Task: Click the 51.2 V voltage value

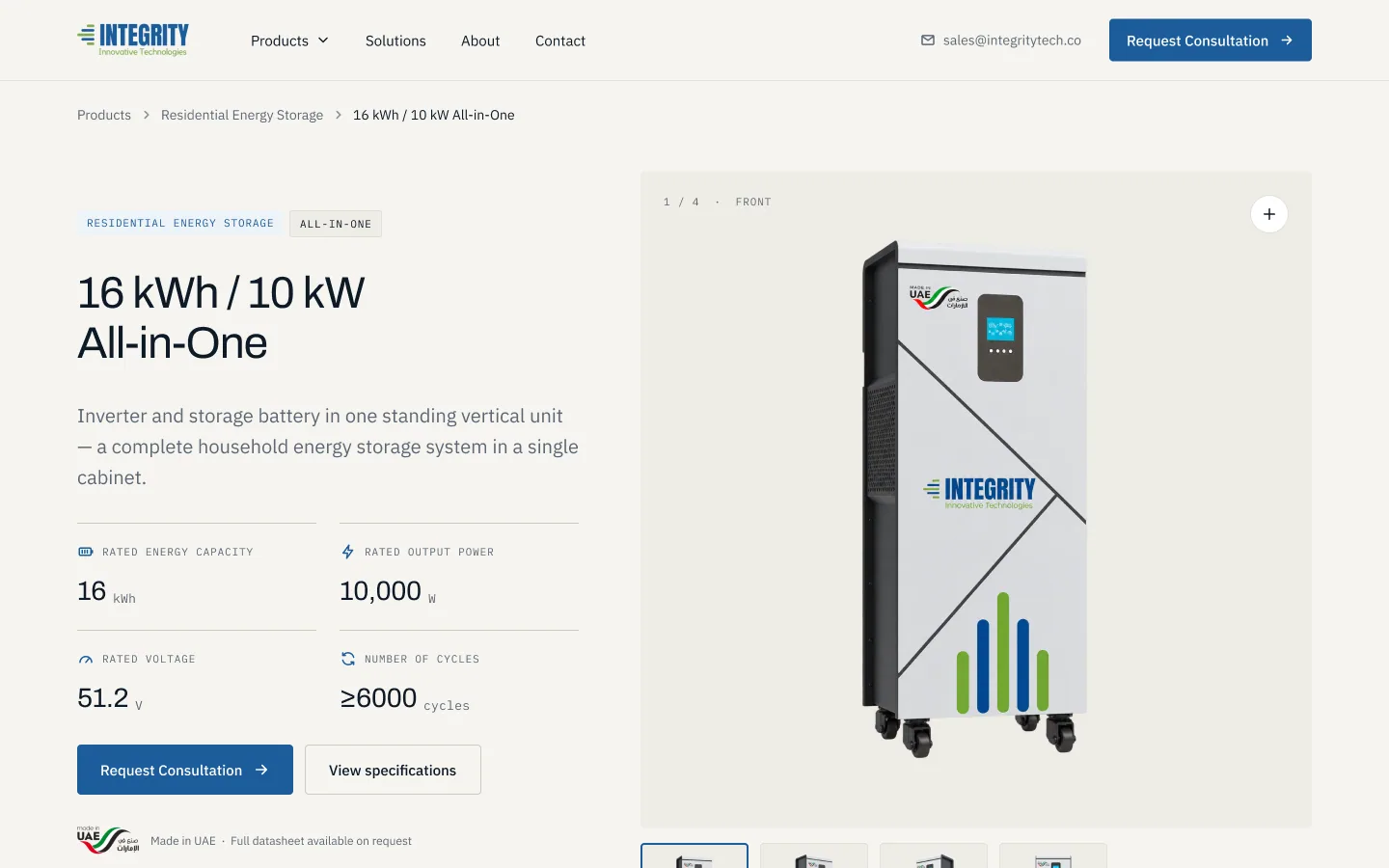Action: [110, 698]
